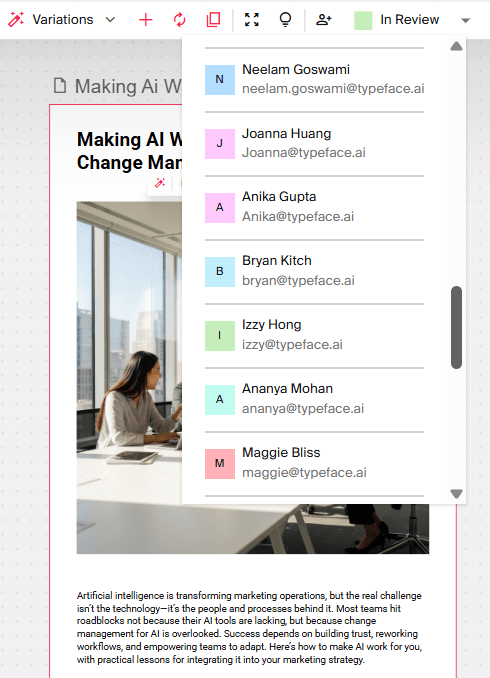Image resolution: width=490 pixels, height=678 pixels.
Task: Open the In Review status dropdown arrow
Action: 465,20
